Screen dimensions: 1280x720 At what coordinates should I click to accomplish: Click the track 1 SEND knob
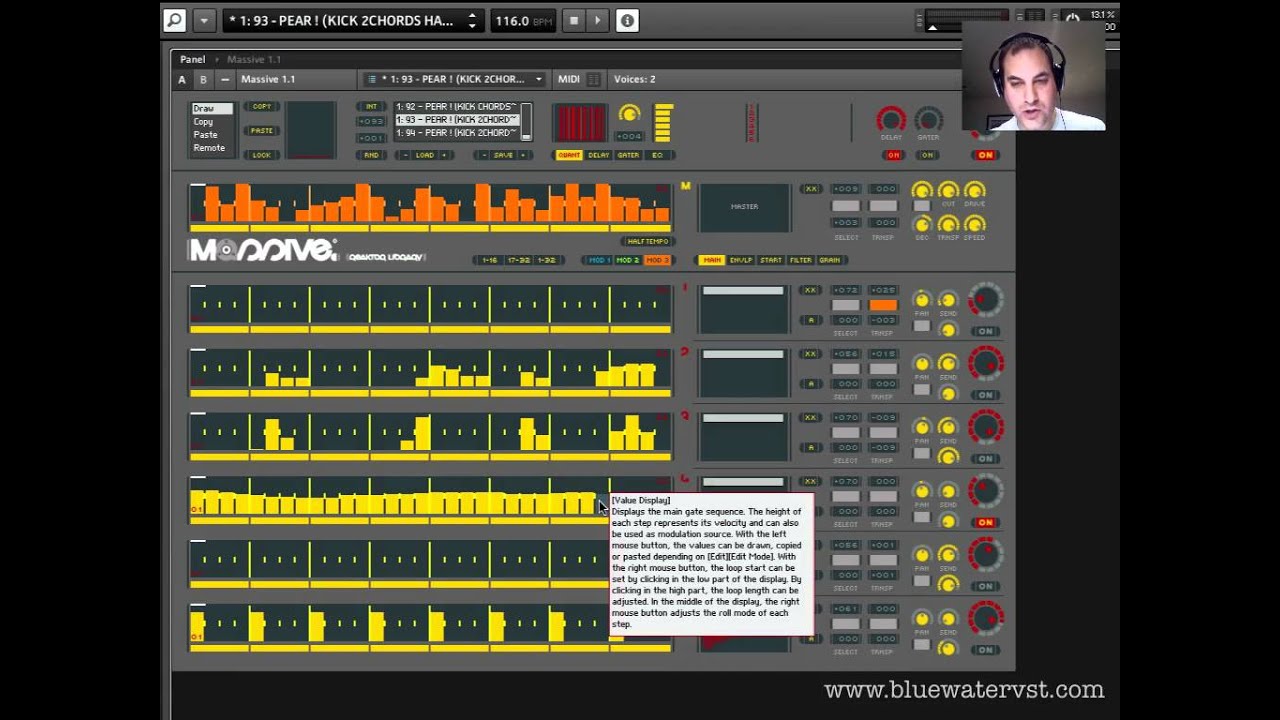pyautogui.click(x=948, y=300)
